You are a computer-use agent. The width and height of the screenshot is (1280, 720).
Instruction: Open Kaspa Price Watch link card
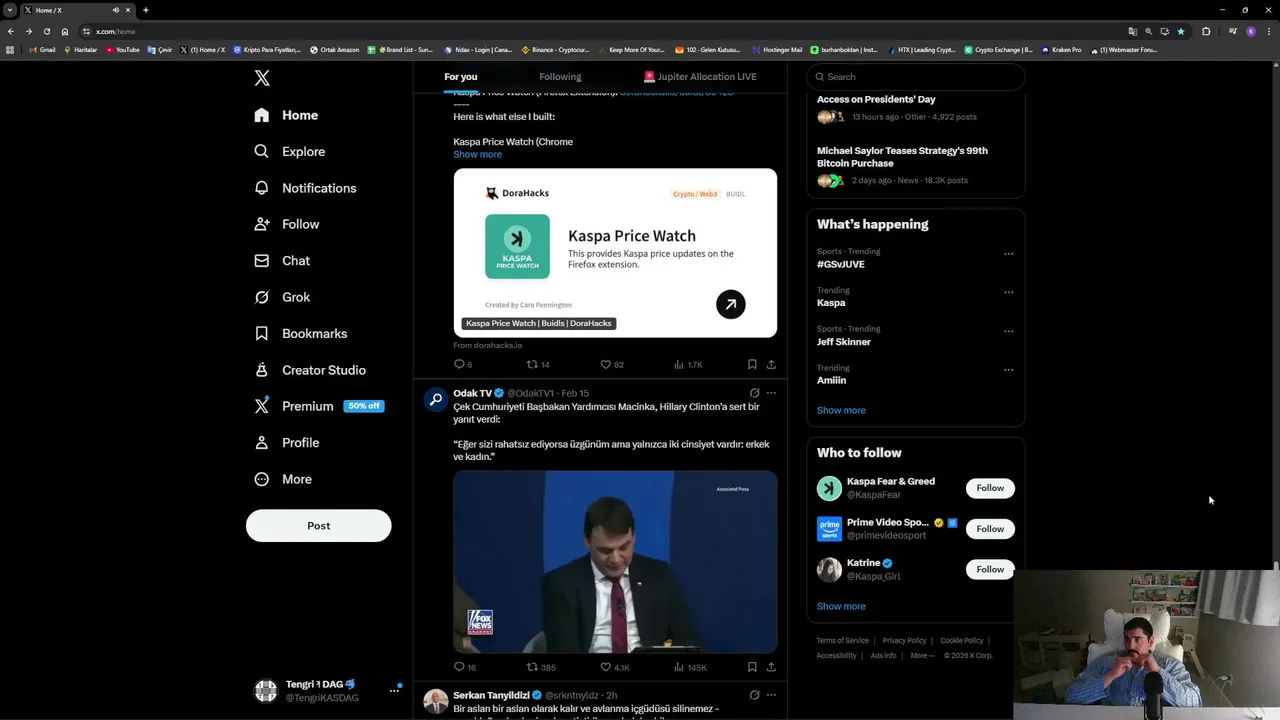click(x=615, y=253)
